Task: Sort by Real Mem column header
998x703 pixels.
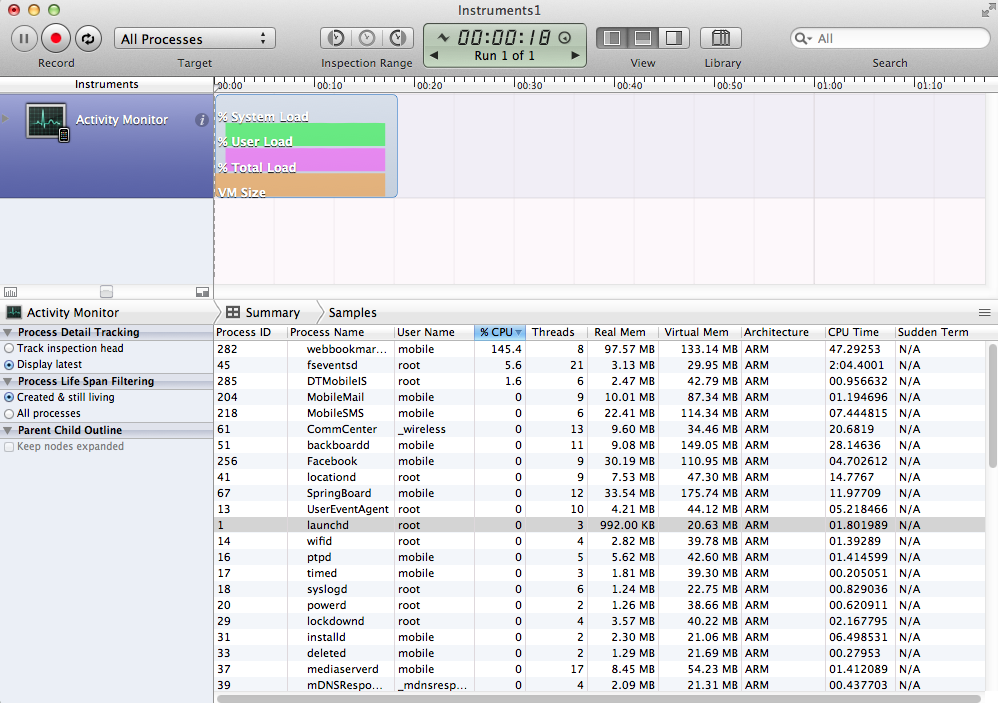Action: coord(622,332)
